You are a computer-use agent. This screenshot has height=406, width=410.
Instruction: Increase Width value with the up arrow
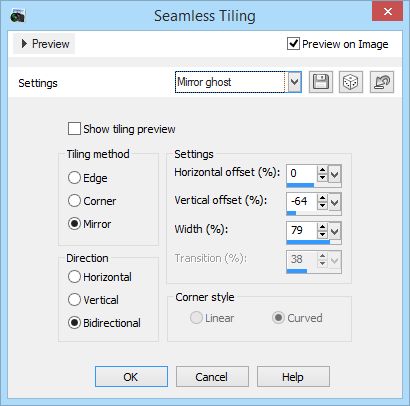(322, 227)
